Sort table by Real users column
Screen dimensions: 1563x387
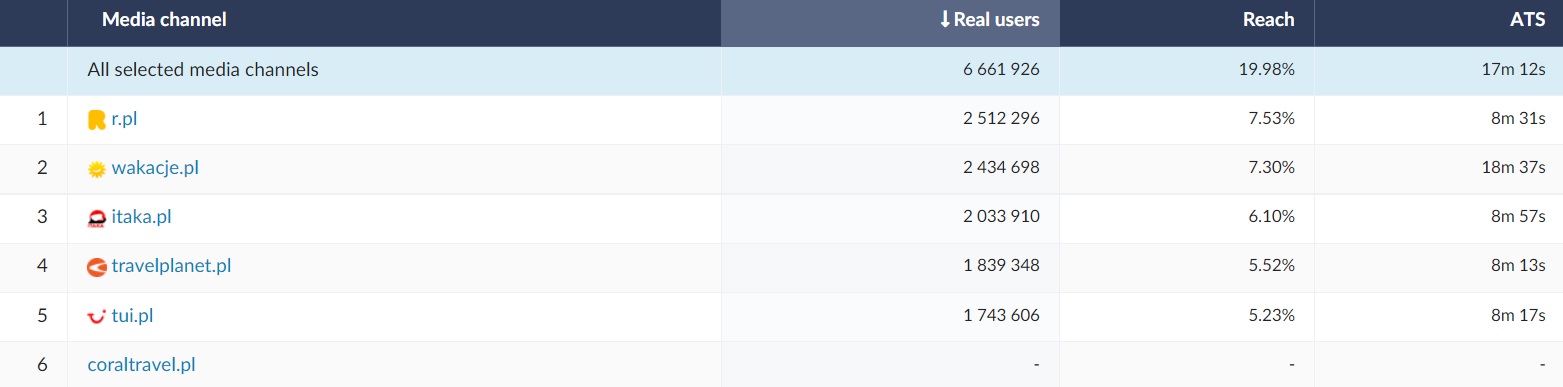tap(996, 20)
